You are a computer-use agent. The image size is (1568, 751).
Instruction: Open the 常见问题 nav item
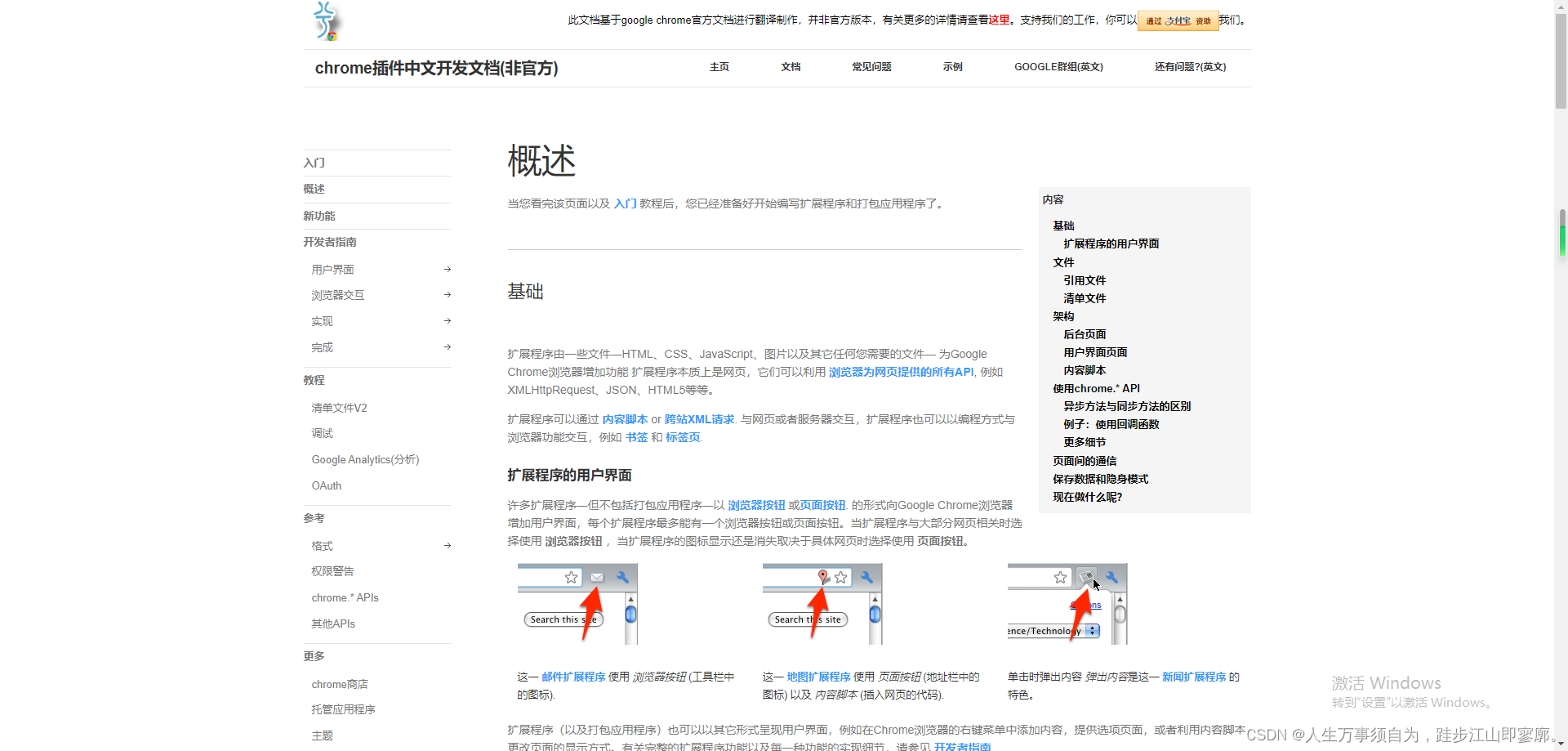tap(871, 67)
